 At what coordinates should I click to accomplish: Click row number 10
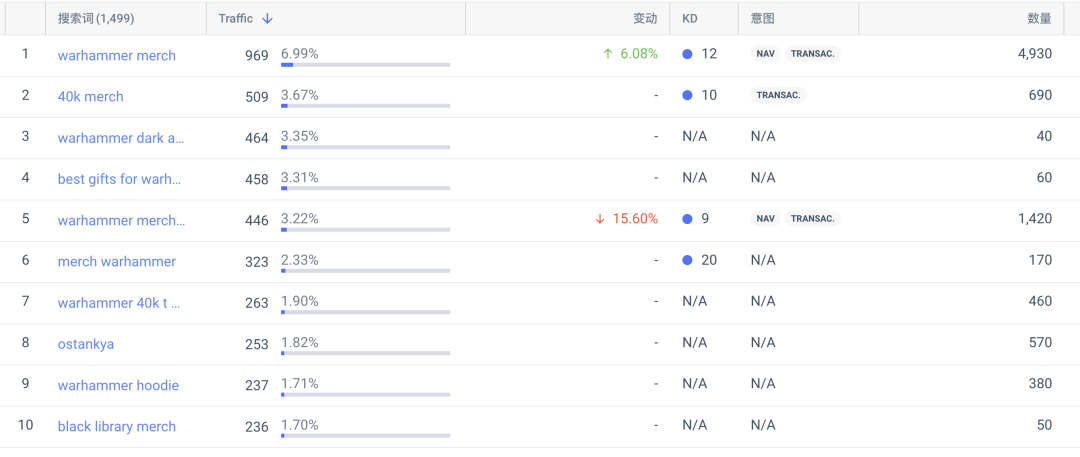[x=25, y=425]
